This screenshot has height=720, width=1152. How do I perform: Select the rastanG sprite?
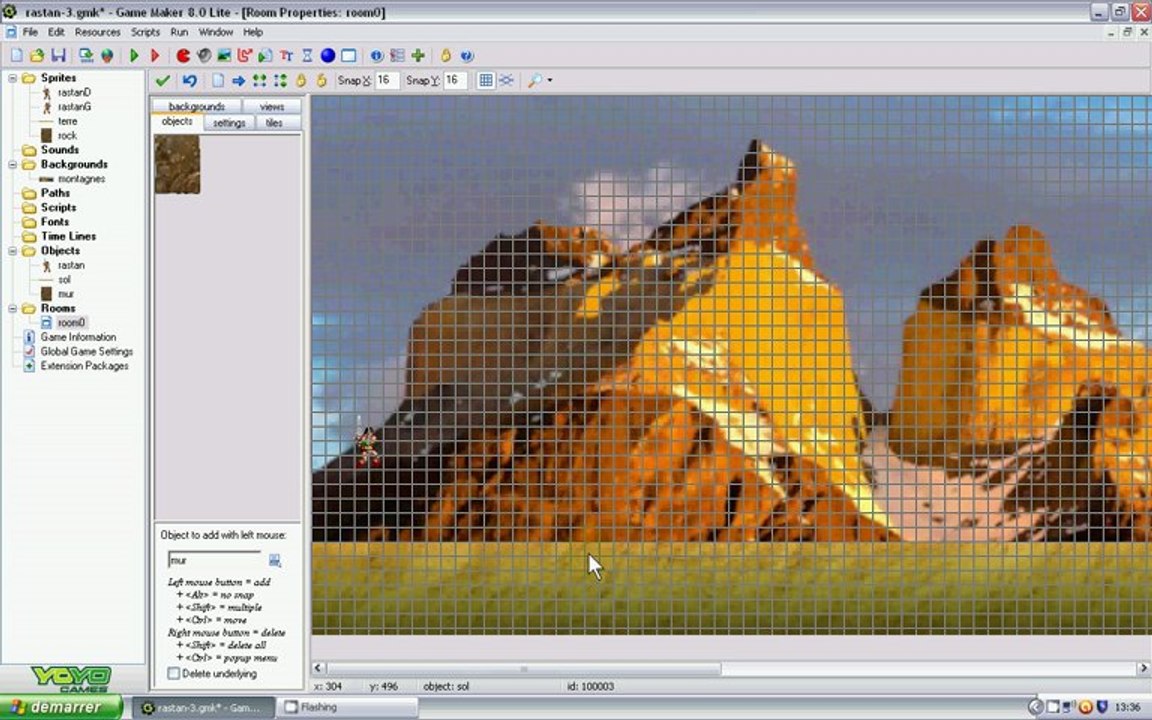point(74,107)
